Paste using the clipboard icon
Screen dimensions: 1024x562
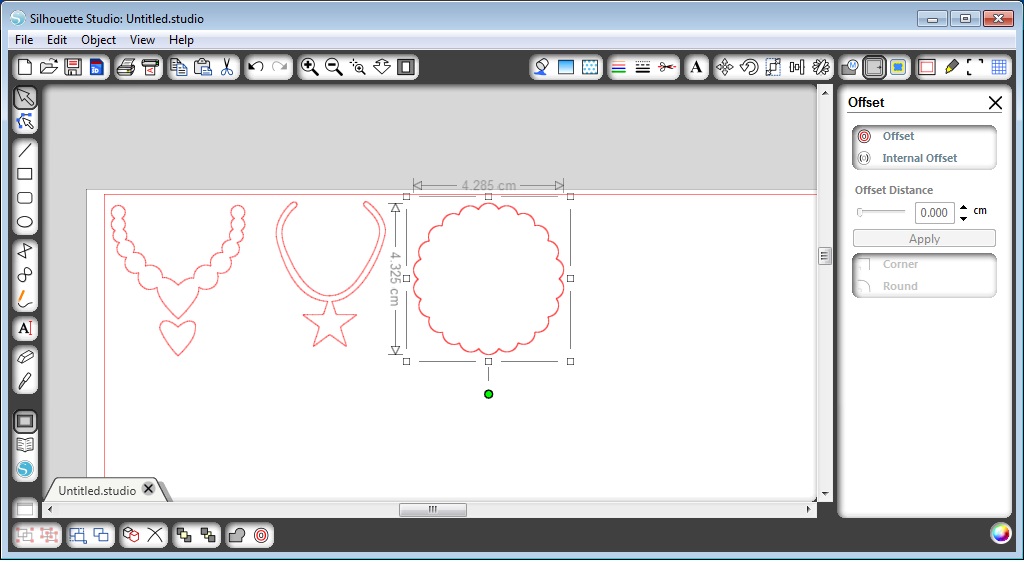coord(203,67)
